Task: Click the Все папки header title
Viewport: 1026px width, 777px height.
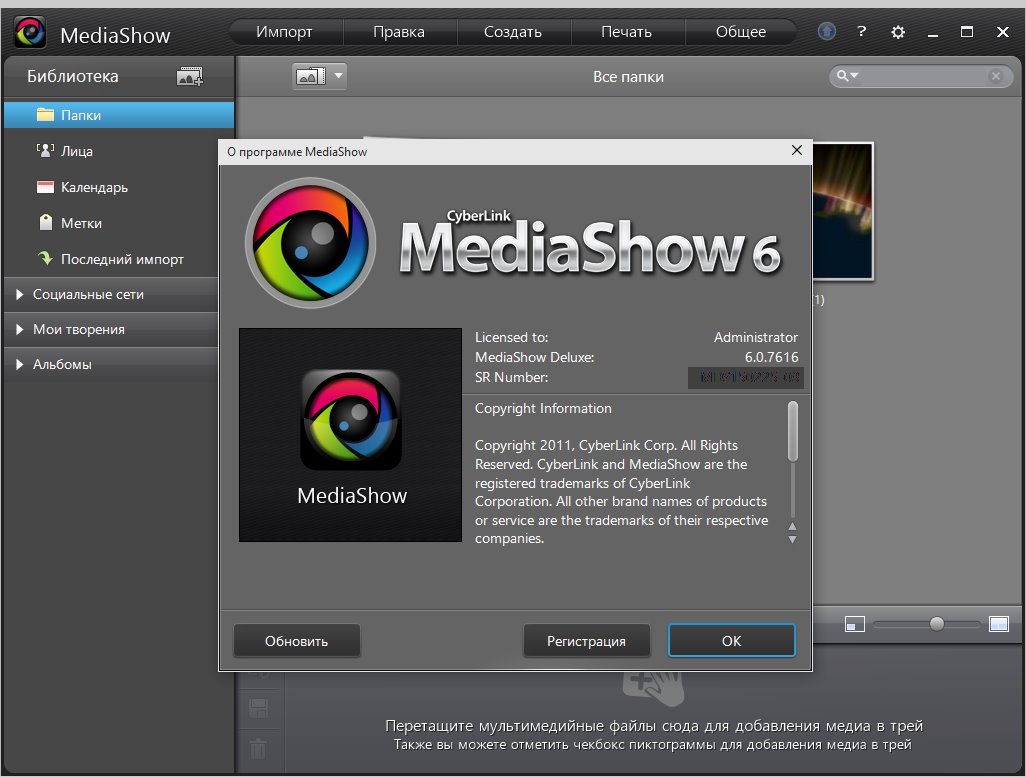Action: coord(628,77)
